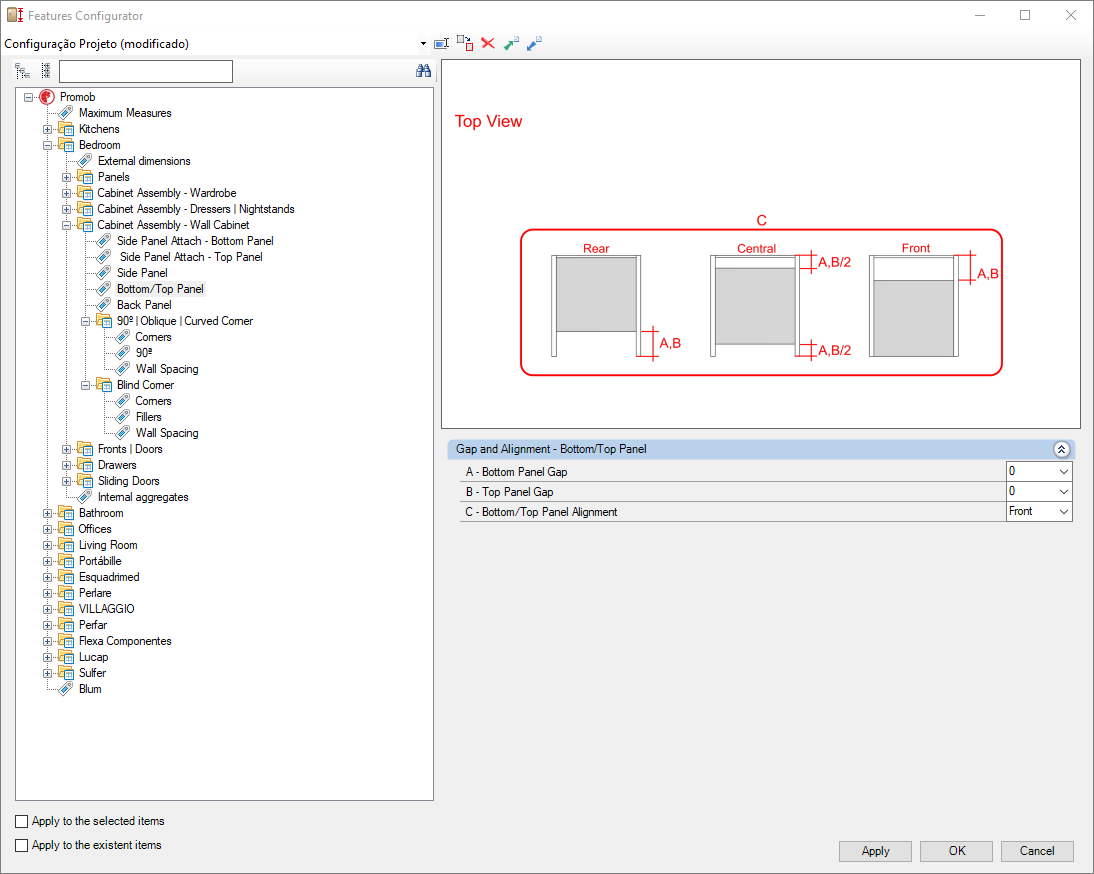Open the Bottom/Top Panel Alignment dropdown
Image resolution: width=1094 pixels, height=874 pixels.
click(1063, 512)
